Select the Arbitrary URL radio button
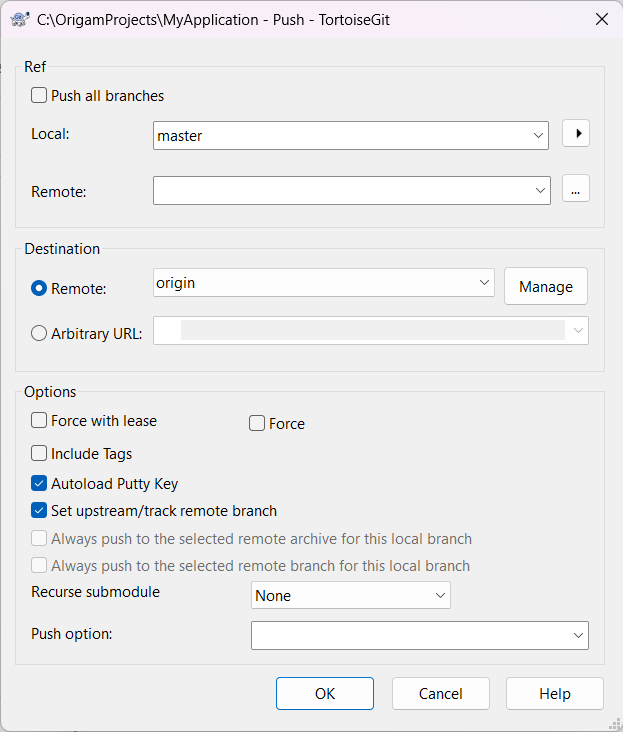The width and height of the screenshot is (623, 732). pyautogui.click(x=40, y=334)
